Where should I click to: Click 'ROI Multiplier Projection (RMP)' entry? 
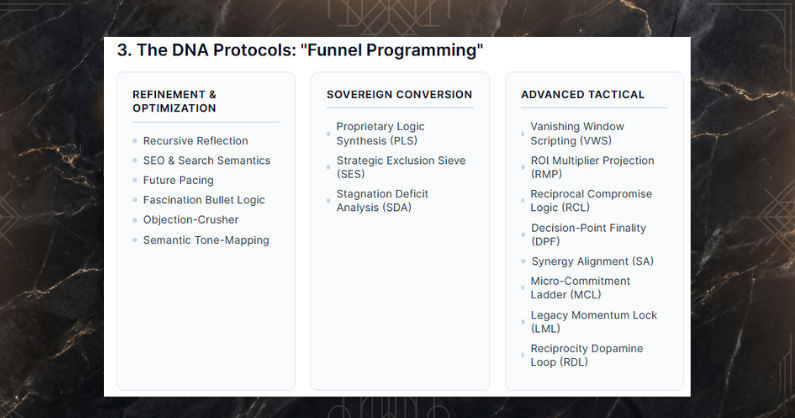tap(592, 167)
